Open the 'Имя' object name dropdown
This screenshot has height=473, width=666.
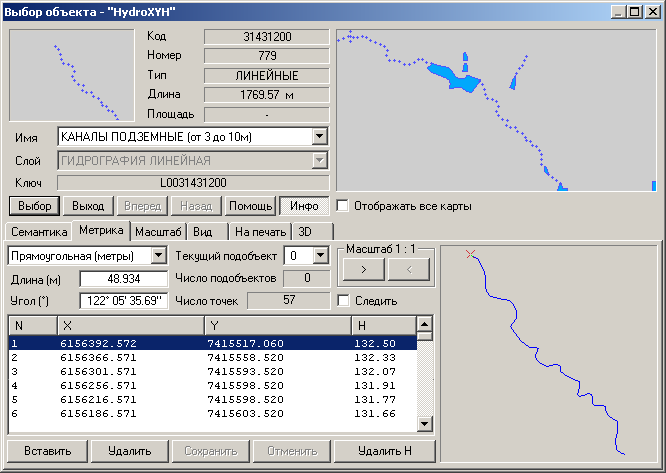click(319, 136)
